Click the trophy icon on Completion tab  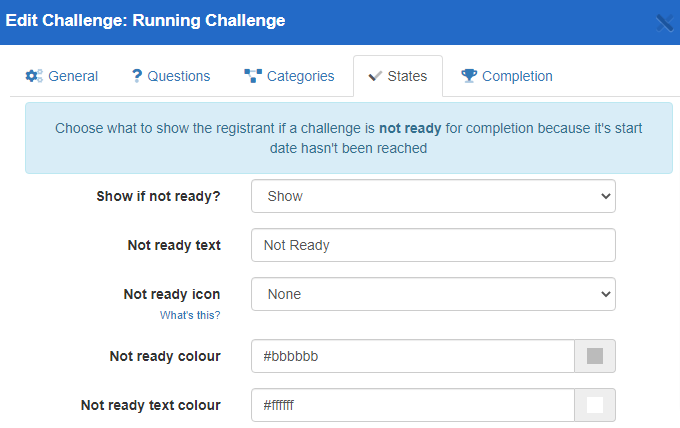click(469, 76)
